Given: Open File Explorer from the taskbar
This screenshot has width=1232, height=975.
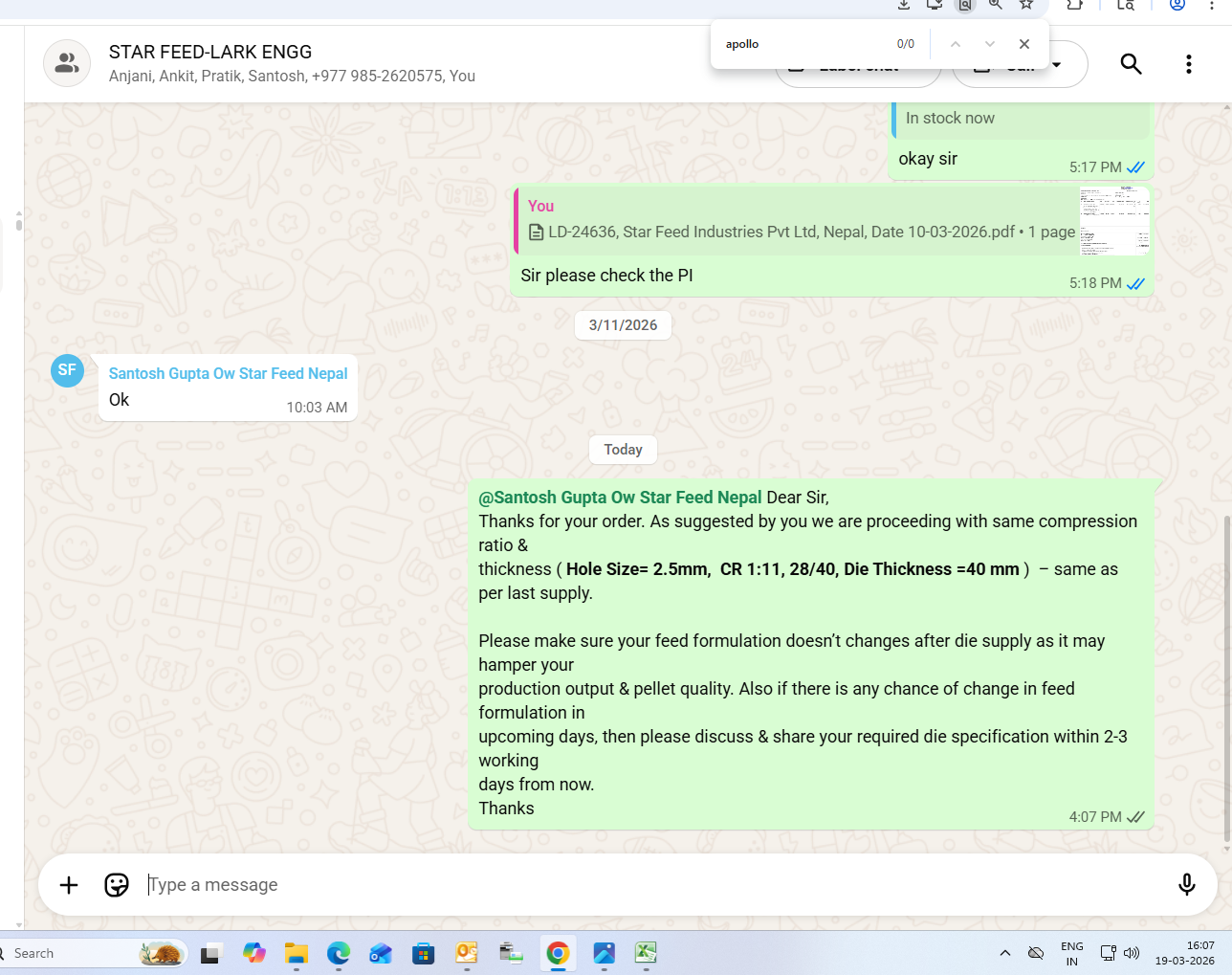Looking at the screenshot, I should 296,953.
